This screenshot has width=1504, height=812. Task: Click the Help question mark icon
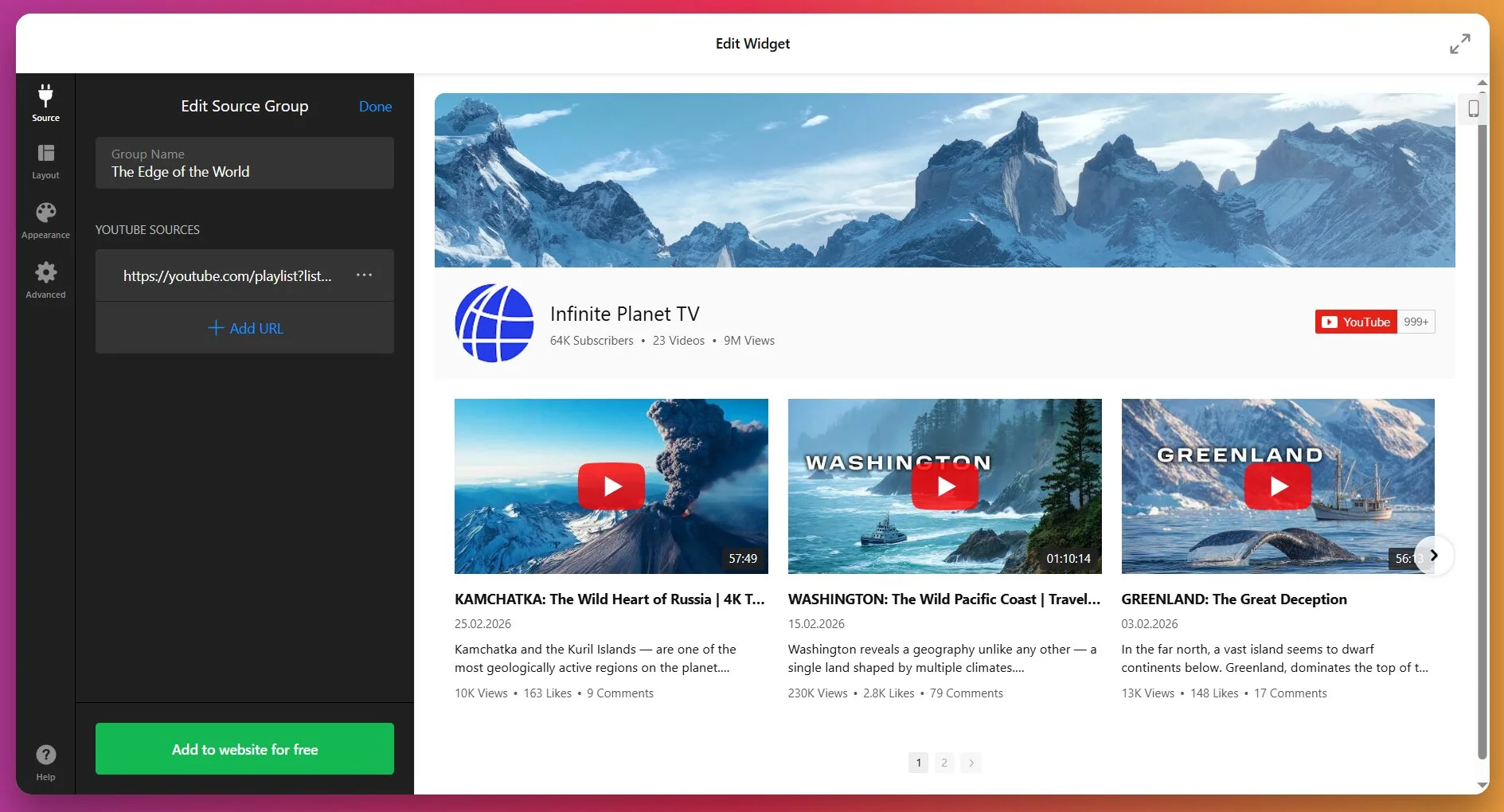(x=45, y=762)
